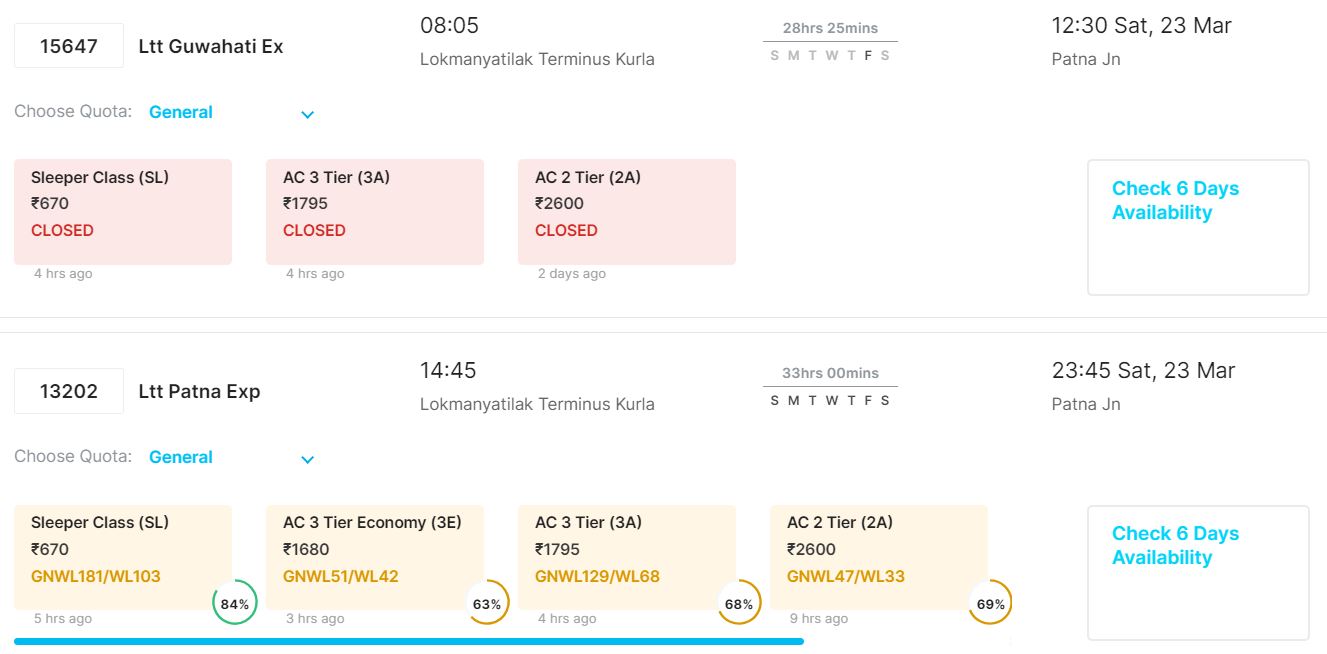Click the 69% prediction circle icon
The height and width of the screenshot is (654, 1327).
tap(990, 604)
